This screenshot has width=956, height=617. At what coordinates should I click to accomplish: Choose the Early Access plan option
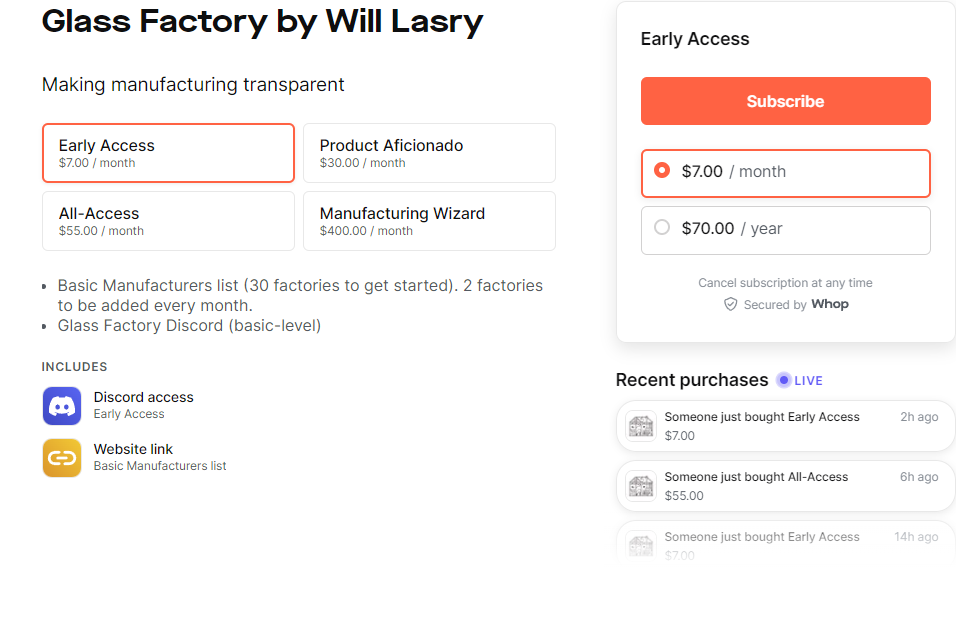(167, 152)
